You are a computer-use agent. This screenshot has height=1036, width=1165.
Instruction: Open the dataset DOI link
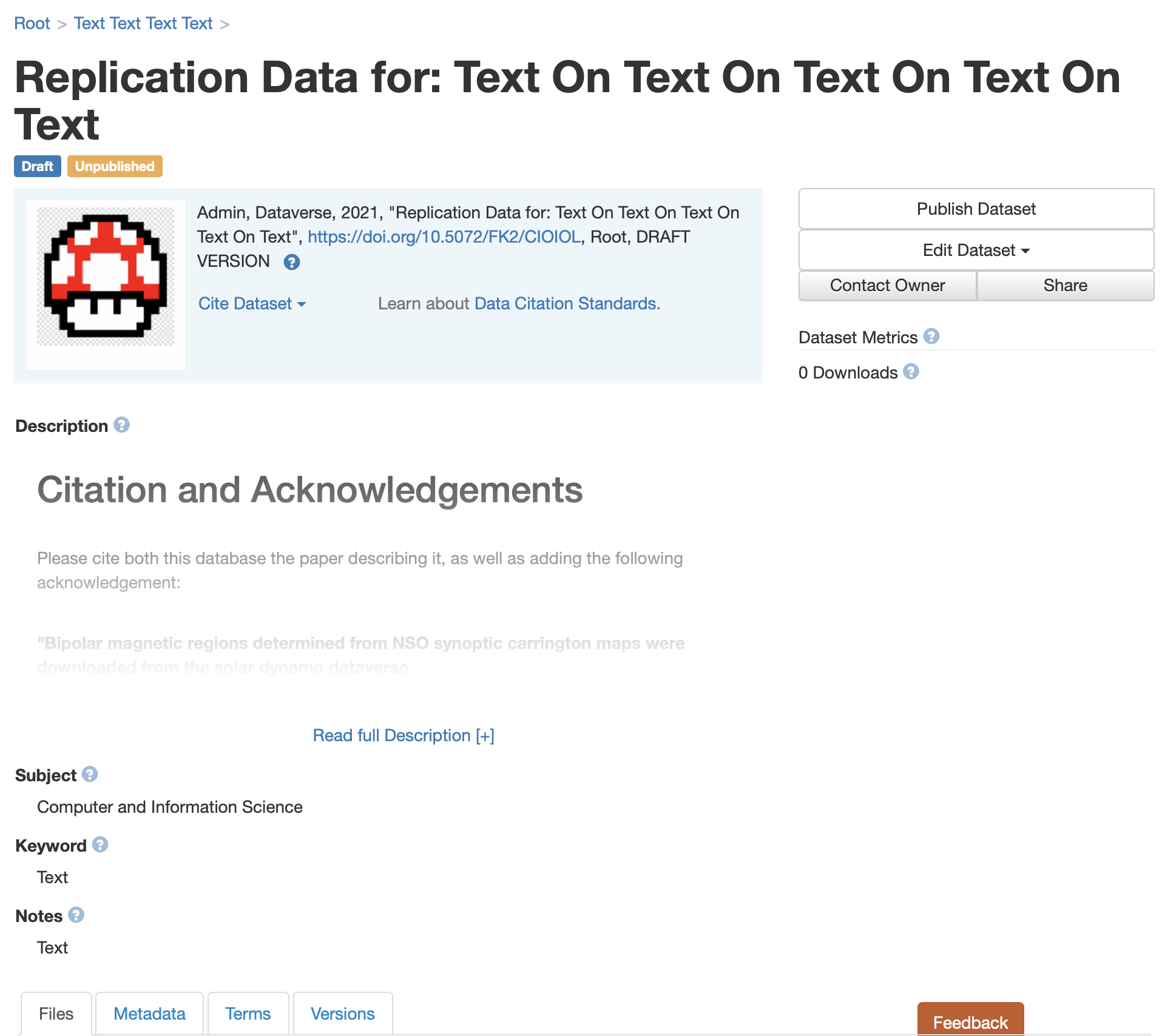click(444, 237)
